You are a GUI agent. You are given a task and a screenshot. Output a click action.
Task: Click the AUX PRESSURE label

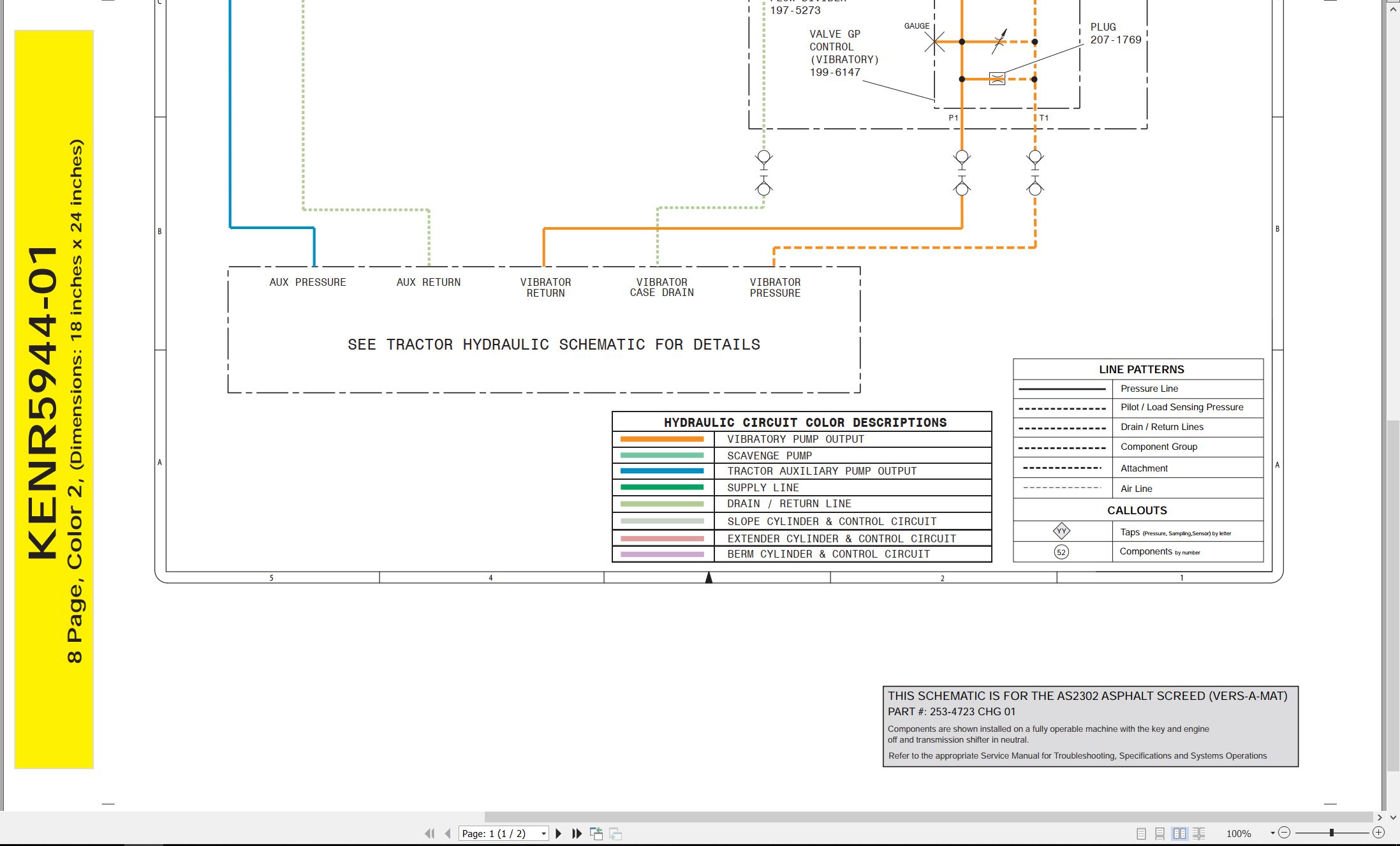pyautogui.click(x=307, y=282)
